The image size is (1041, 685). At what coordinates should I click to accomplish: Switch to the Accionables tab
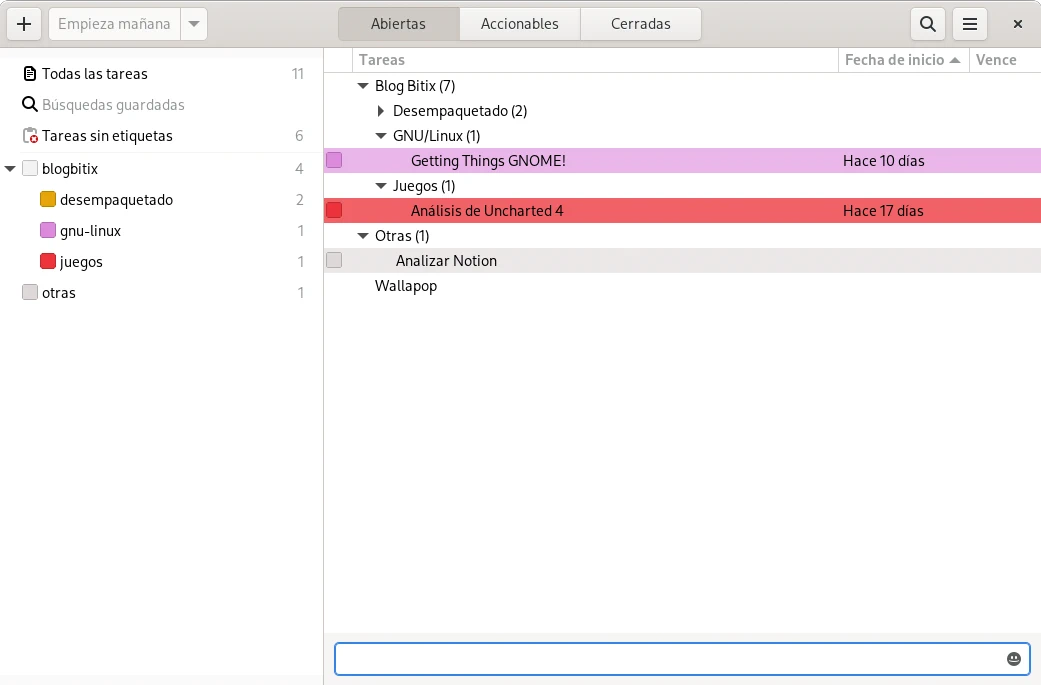point(519,24)
